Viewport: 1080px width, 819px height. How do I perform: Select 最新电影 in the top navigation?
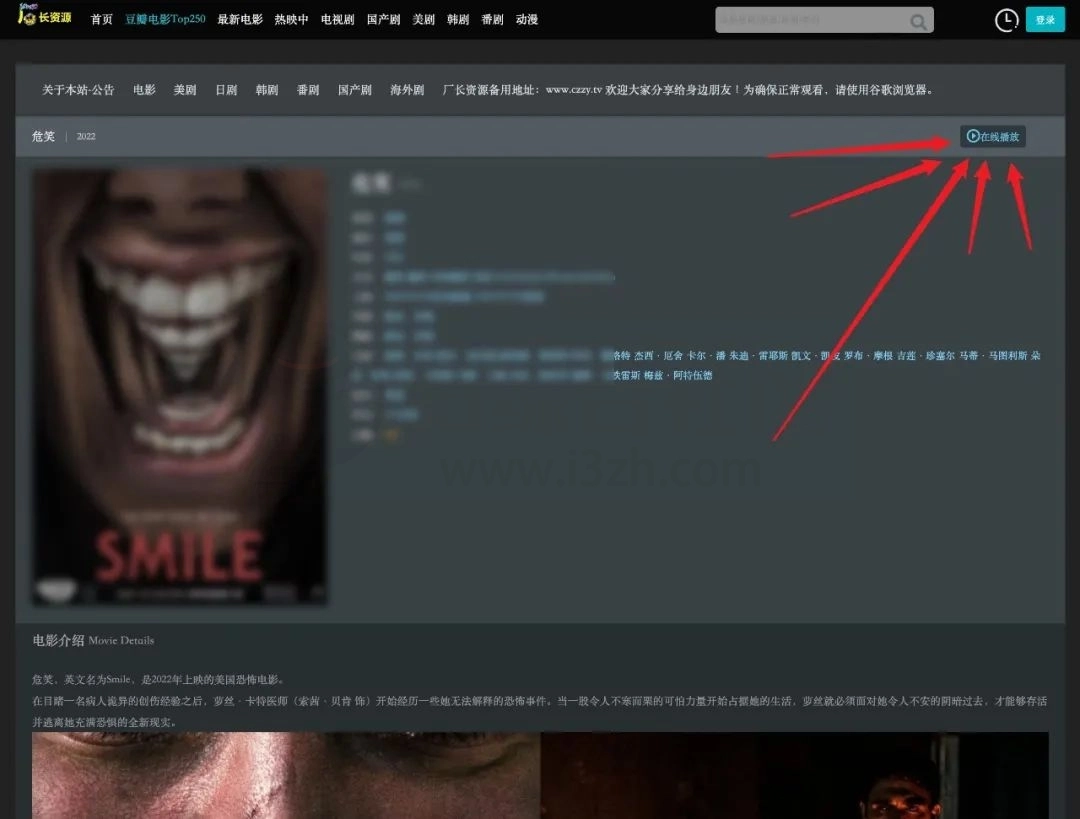(240, 20)
